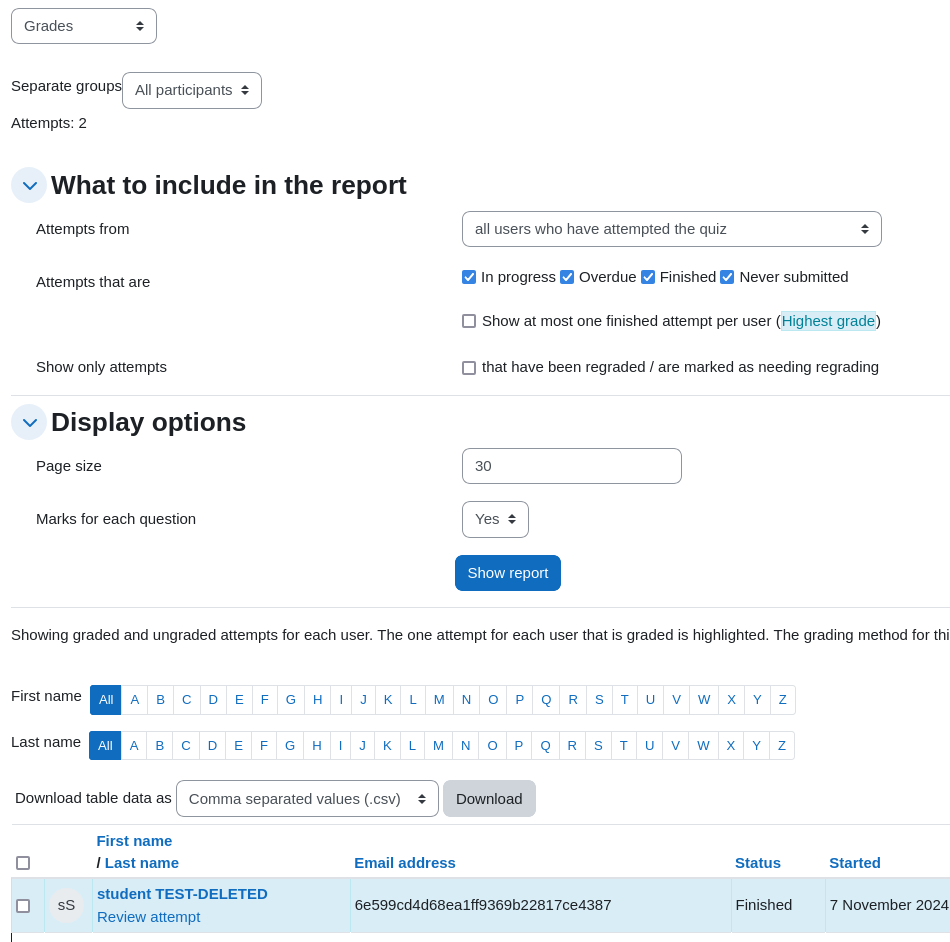950x942 pixels.
Task: Click the 'Attempts: 2' text
Action: point(49,124)
